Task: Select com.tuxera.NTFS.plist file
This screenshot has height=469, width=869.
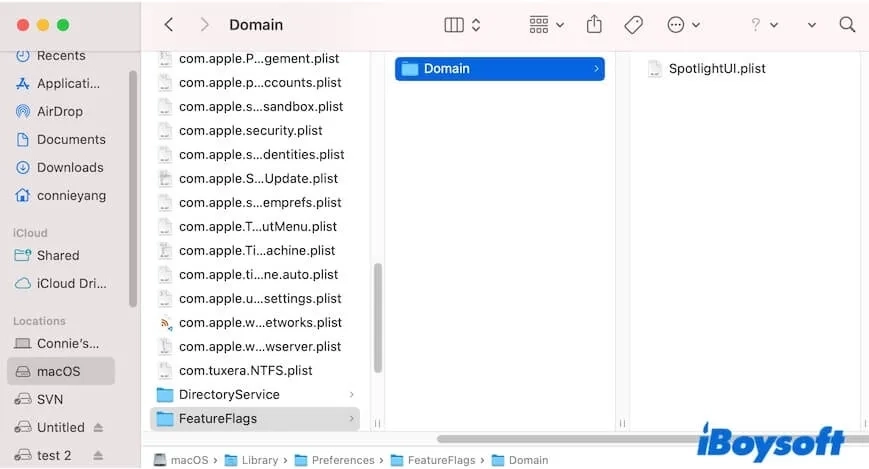Action: (x=245, y=371)
